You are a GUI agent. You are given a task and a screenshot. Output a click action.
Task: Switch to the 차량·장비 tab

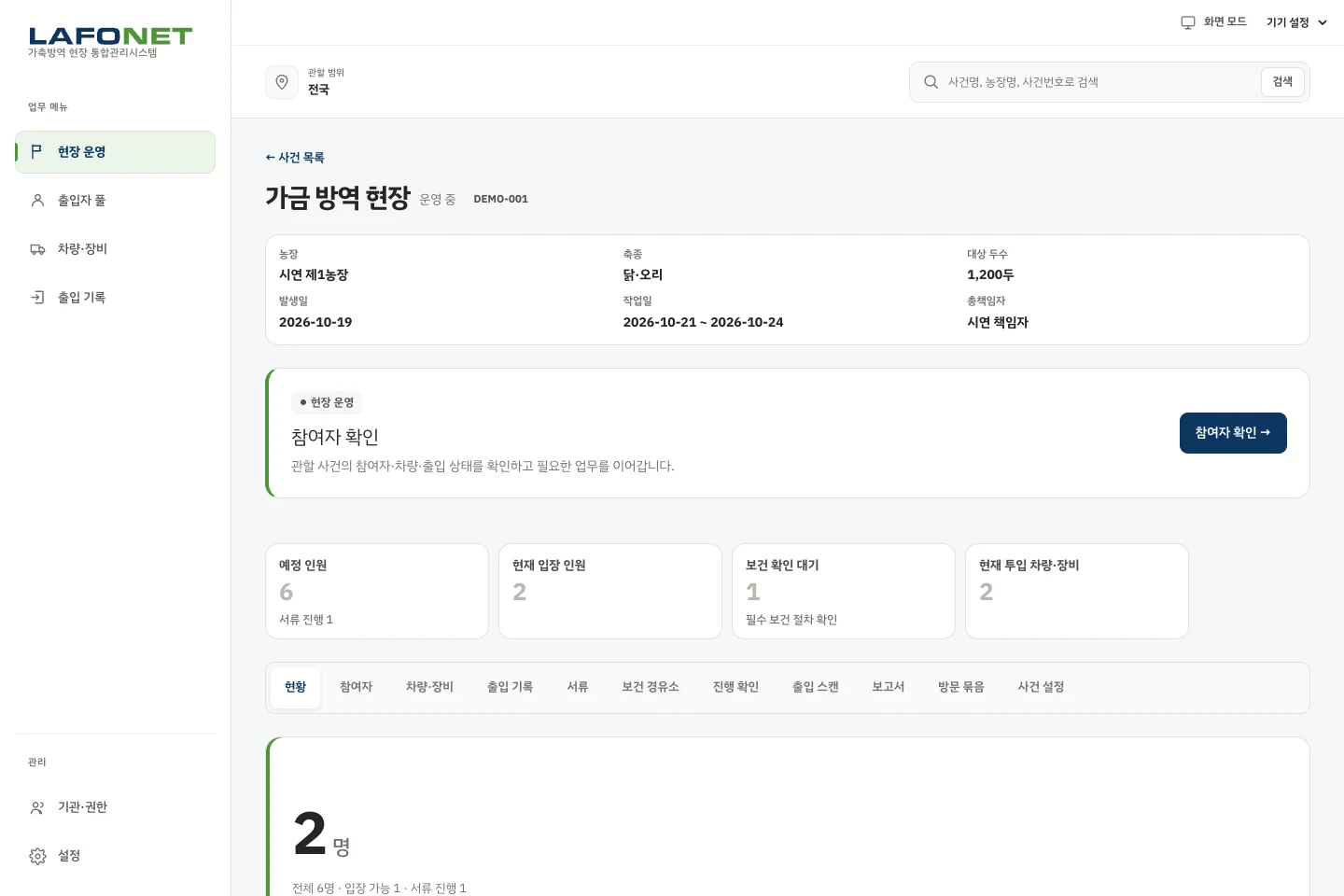pyautogui.click(x=429, y=688)
